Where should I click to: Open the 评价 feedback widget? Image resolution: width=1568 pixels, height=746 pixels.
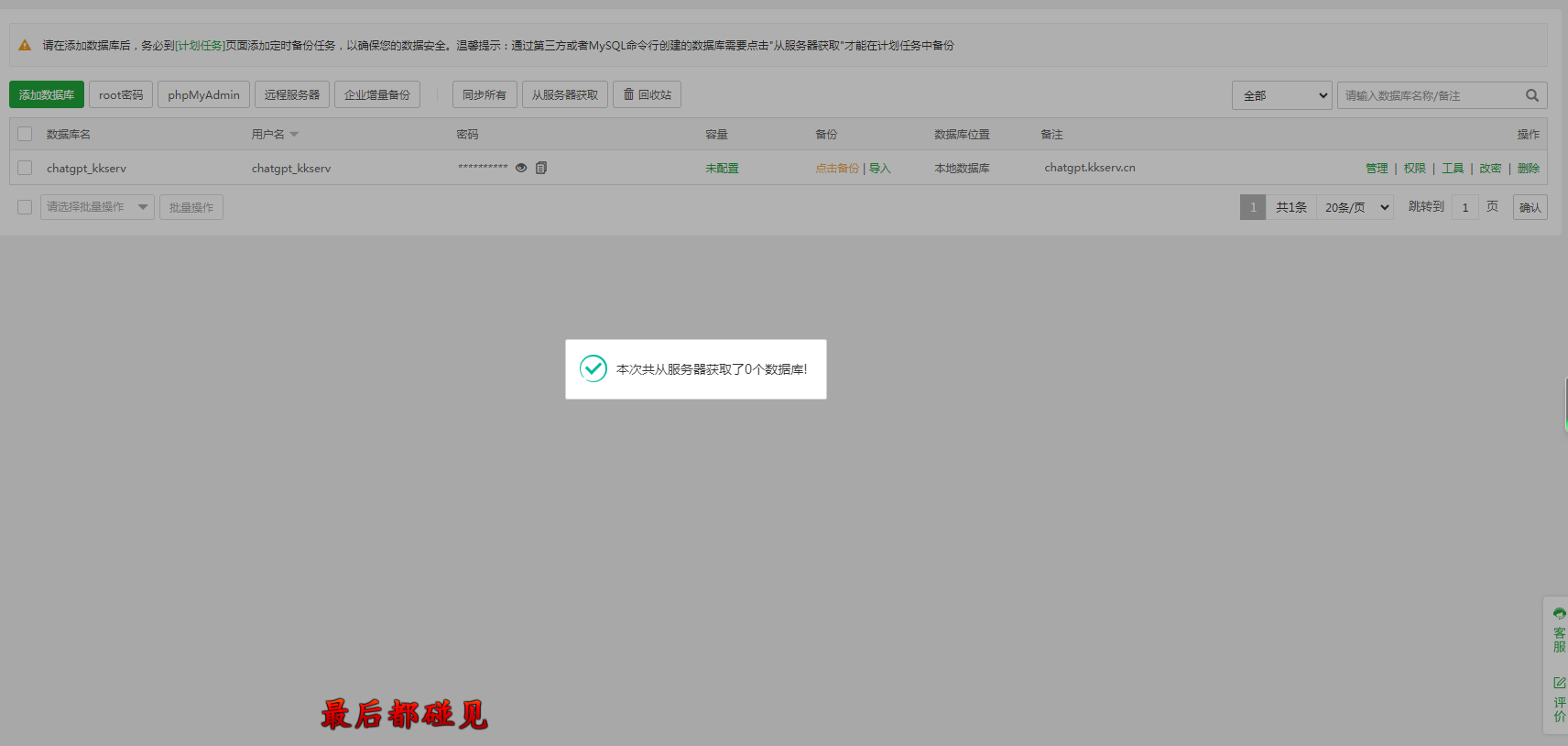[x=1559, y=699]
